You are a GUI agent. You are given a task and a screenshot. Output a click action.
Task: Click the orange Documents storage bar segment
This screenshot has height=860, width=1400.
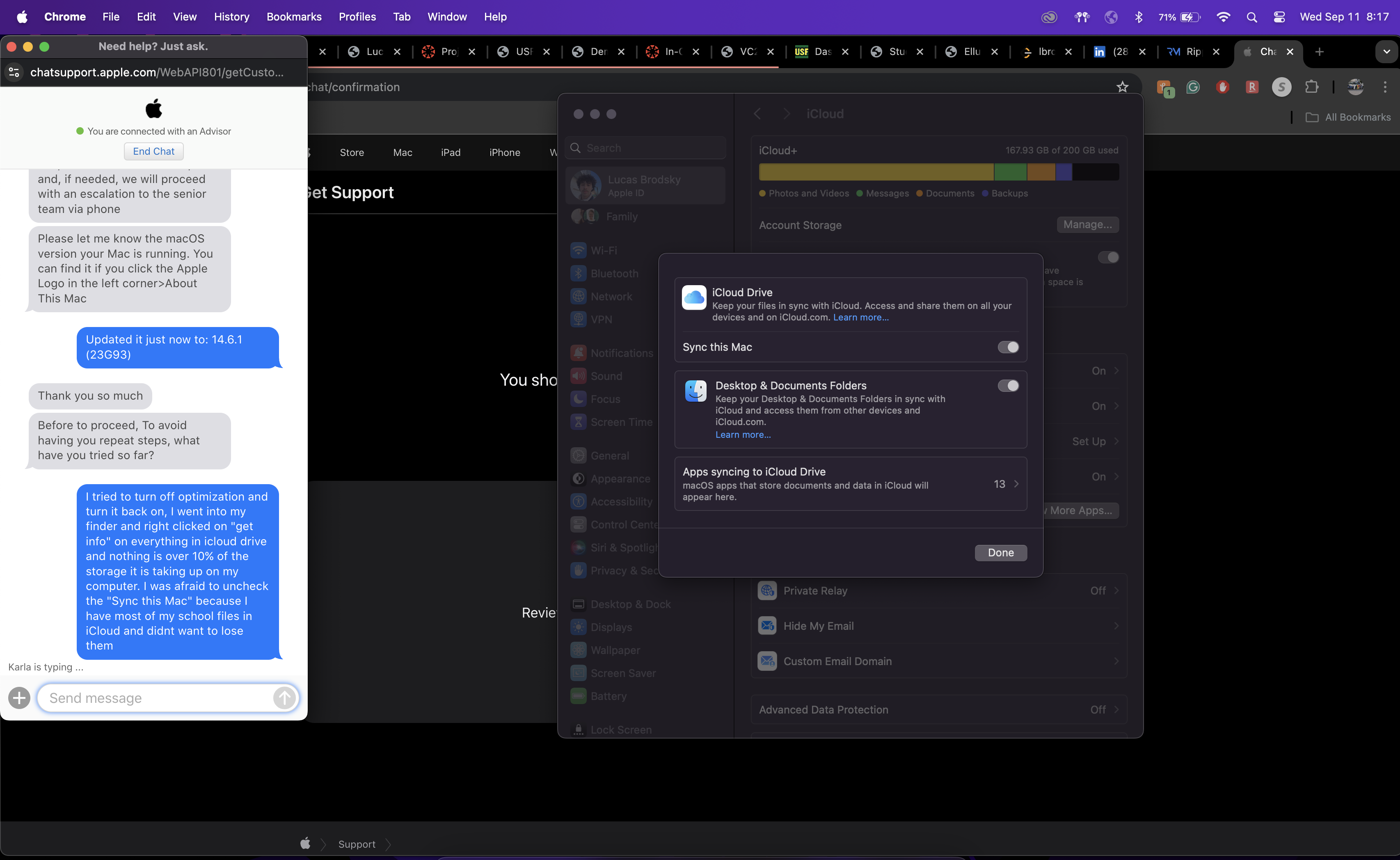[1041, 172]
